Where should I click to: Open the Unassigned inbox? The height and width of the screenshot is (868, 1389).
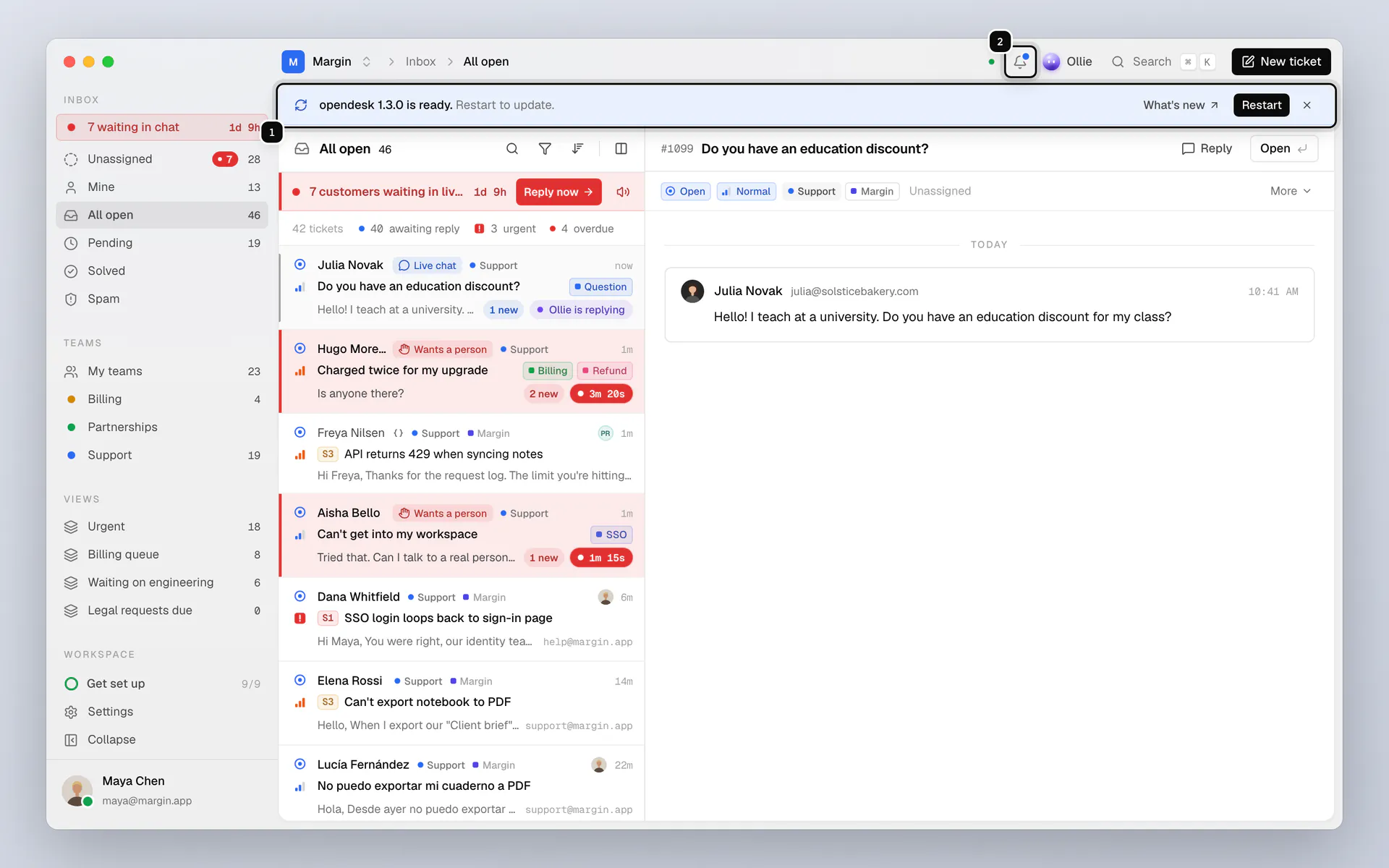point(162,159)
